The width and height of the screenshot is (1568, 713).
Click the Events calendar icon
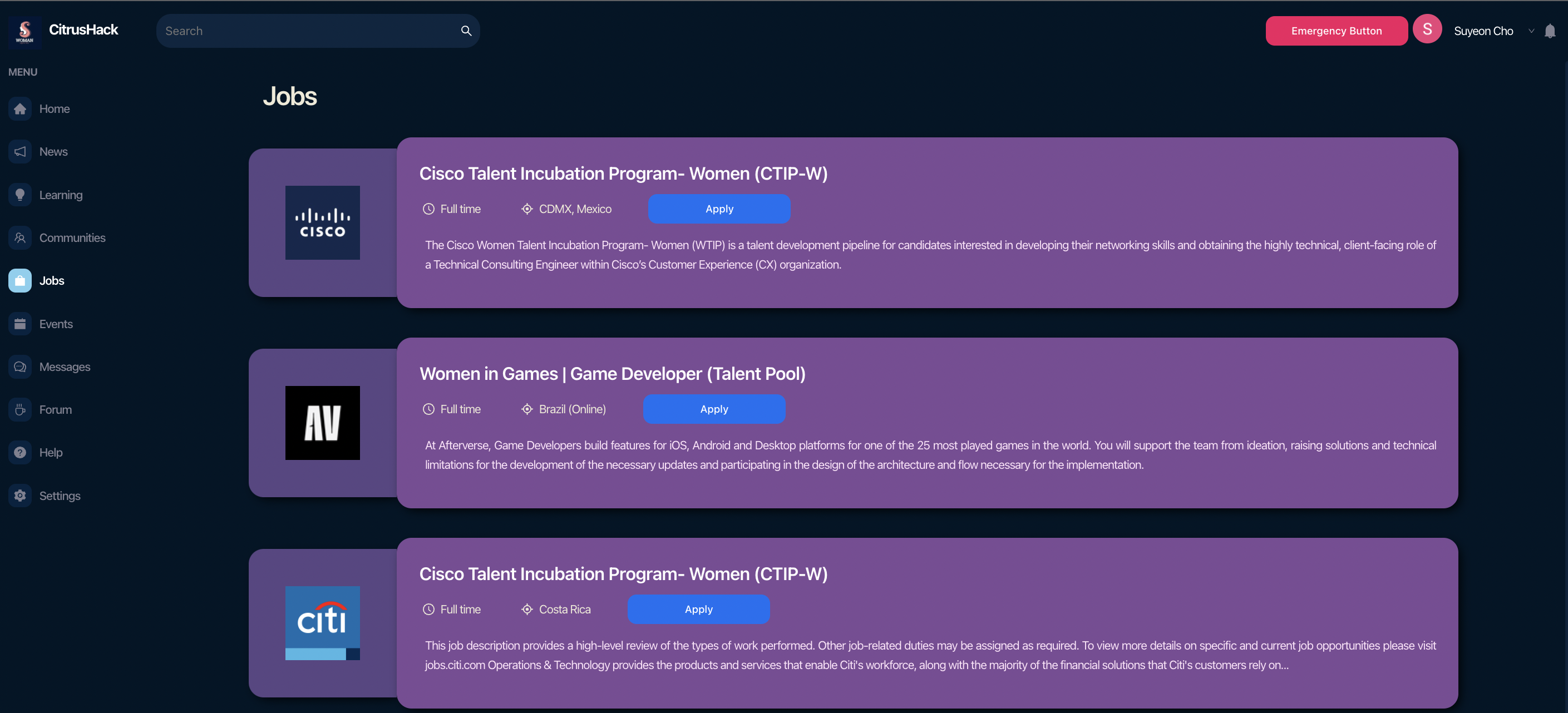20,324
